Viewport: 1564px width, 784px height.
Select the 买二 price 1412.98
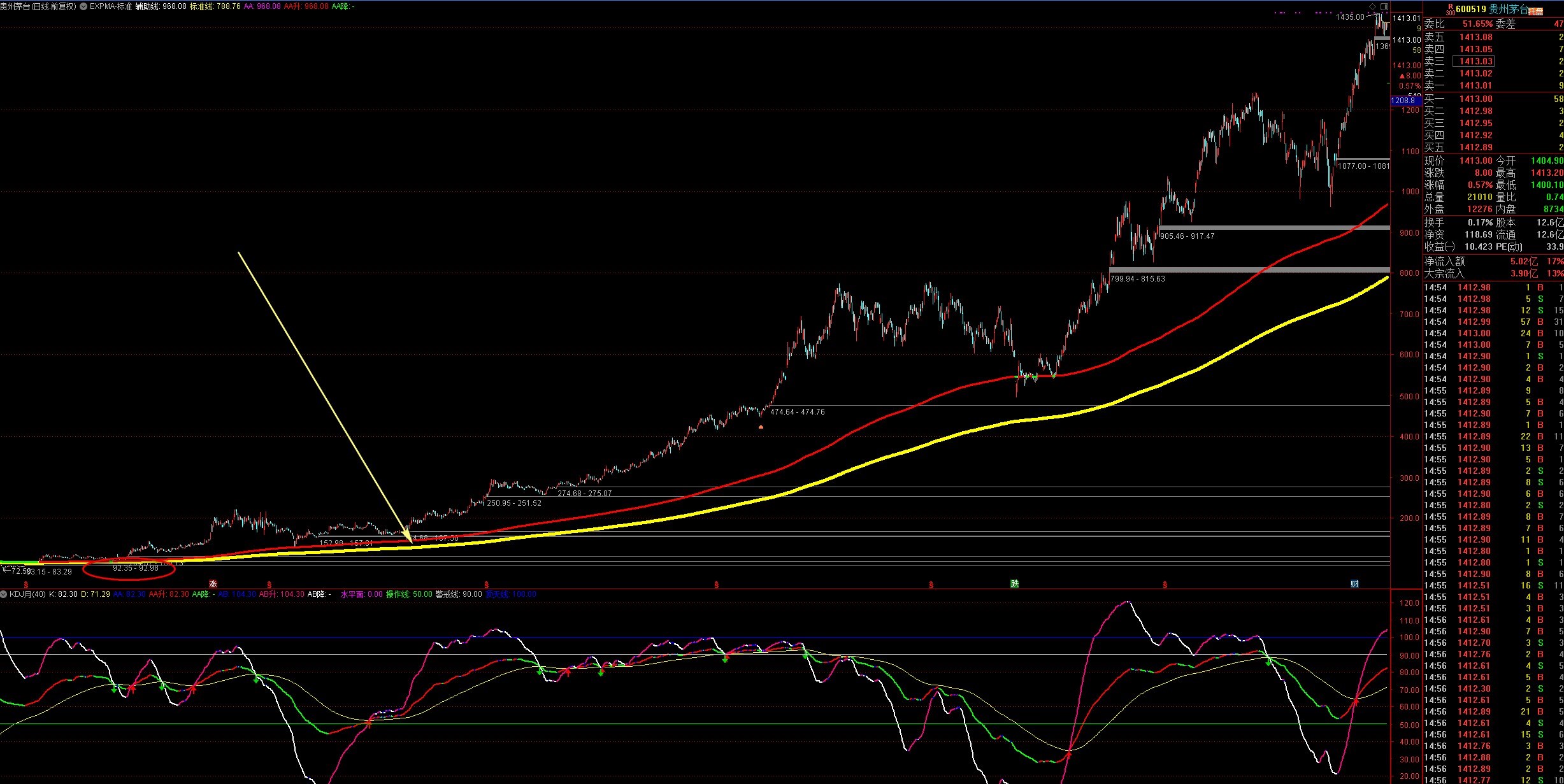click(1476, 111)
